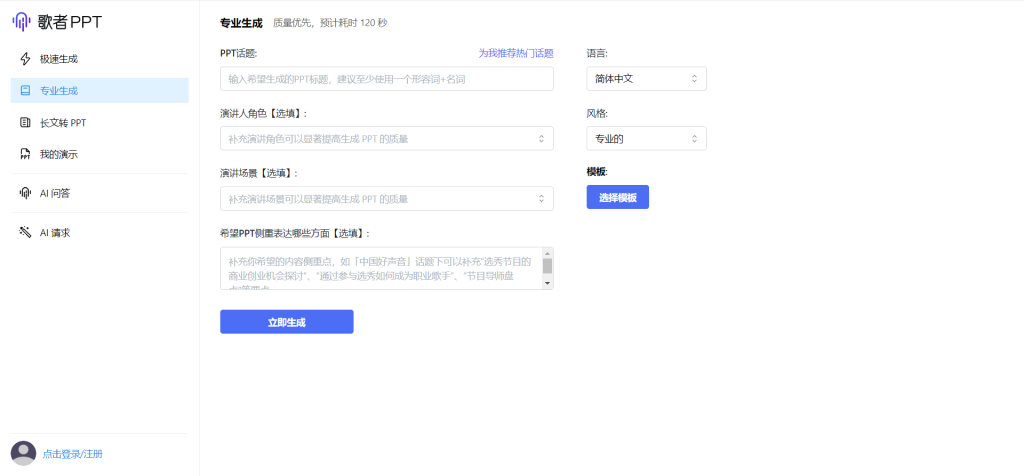Go to 我的演示 menu item
The image size is (1024, 476).
(58, 155)
